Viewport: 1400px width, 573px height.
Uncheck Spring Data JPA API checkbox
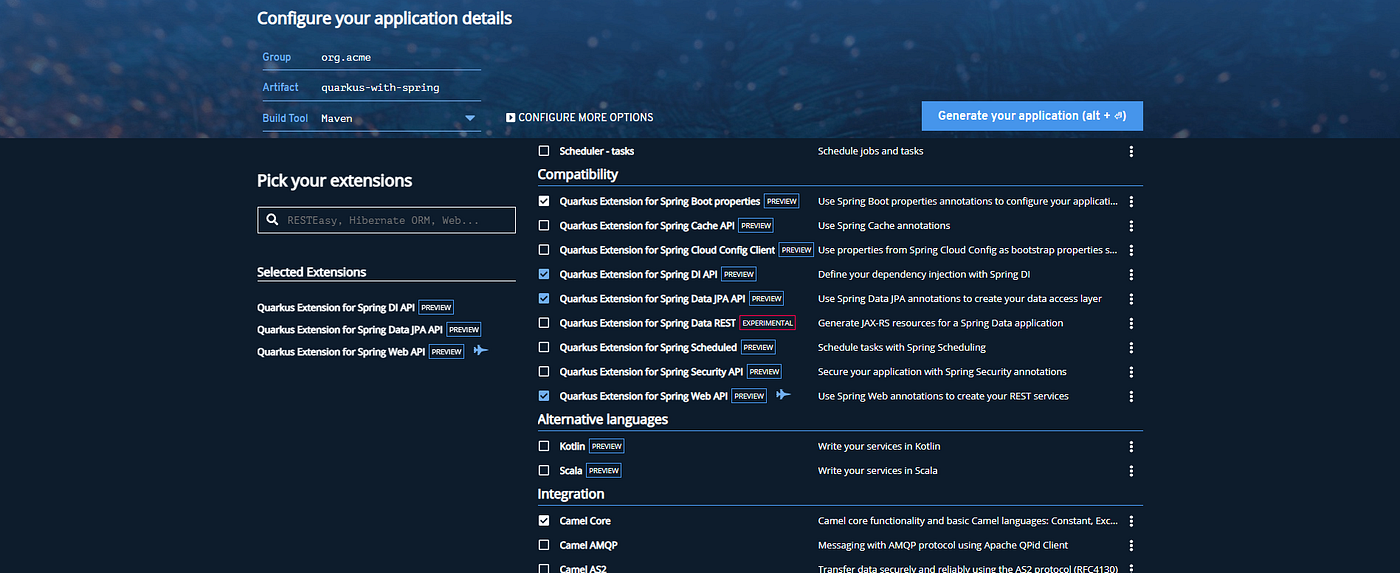[x=544, y=299]
